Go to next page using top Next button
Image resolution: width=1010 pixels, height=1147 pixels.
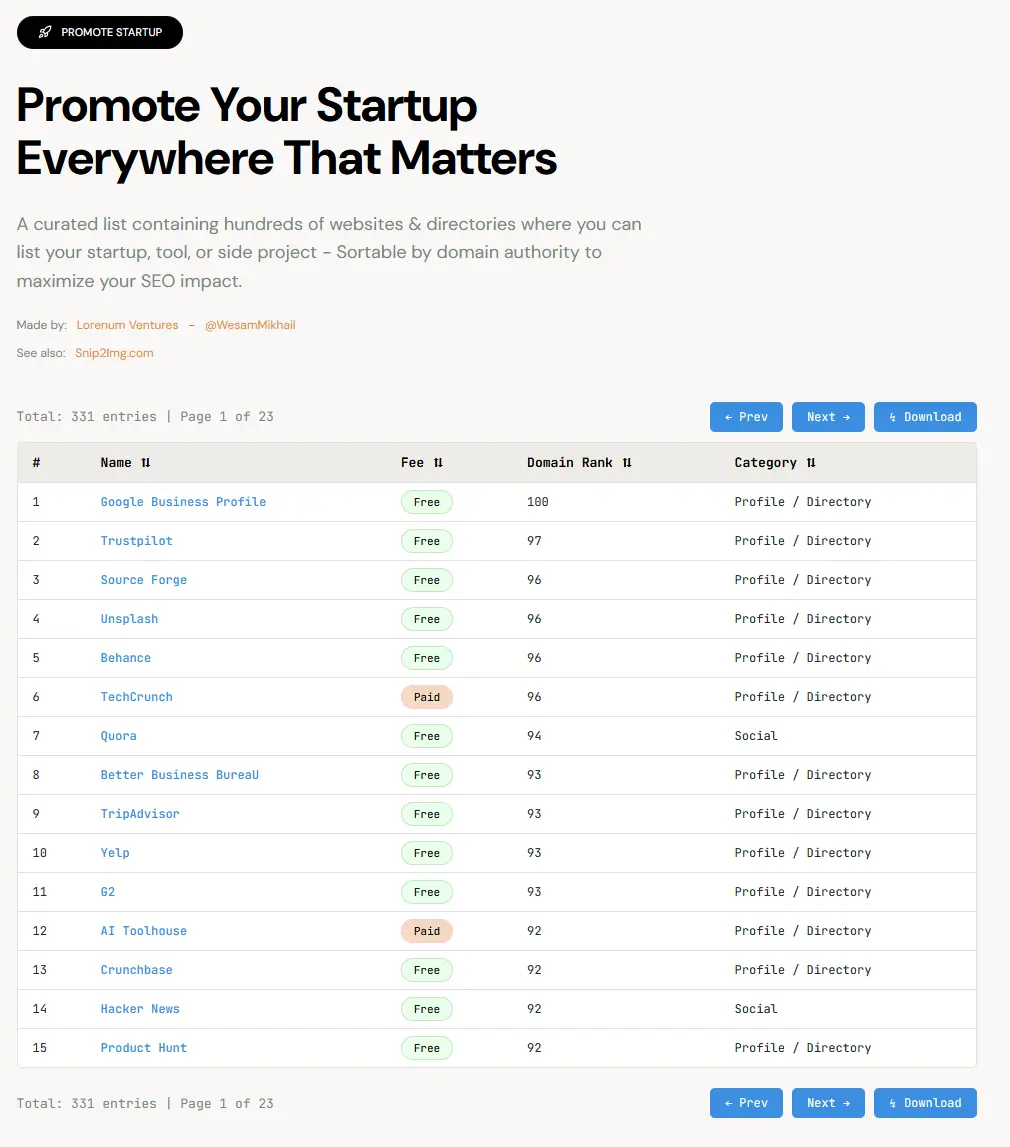[x=828, y=417]
